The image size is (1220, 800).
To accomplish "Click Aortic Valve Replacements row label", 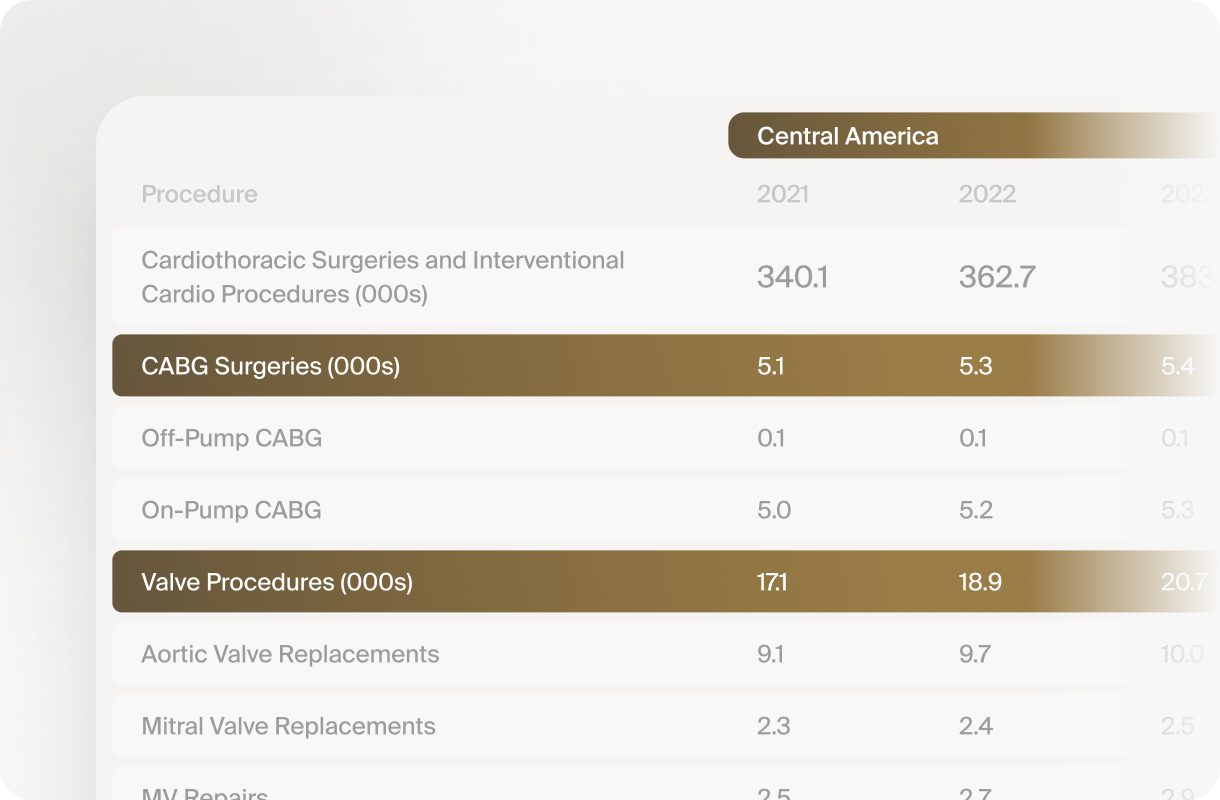I will click(290, 654).
